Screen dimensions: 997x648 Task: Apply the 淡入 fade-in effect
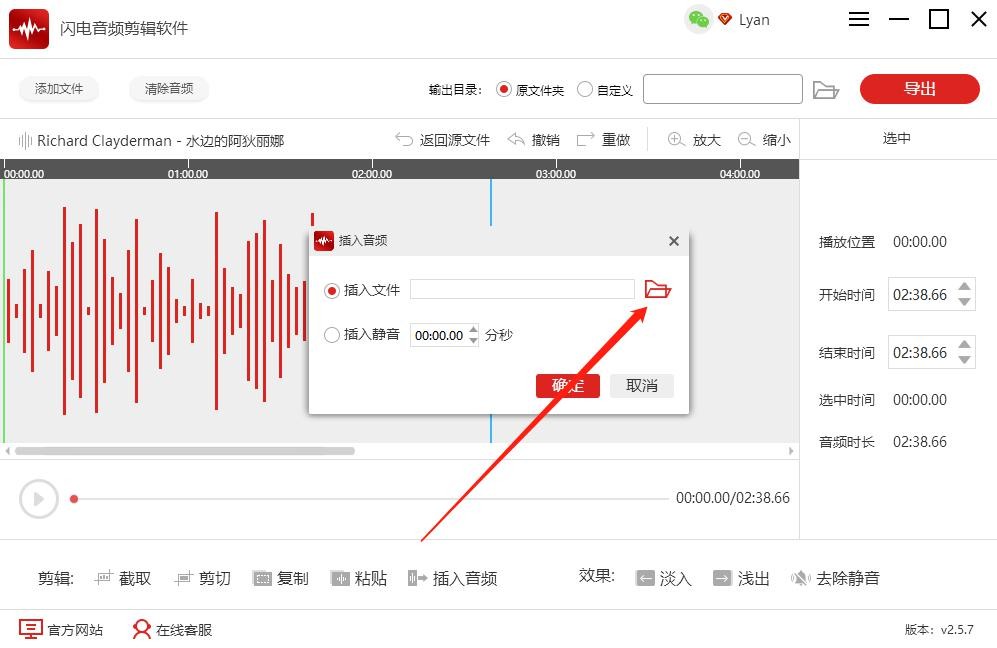pos(663,578)
